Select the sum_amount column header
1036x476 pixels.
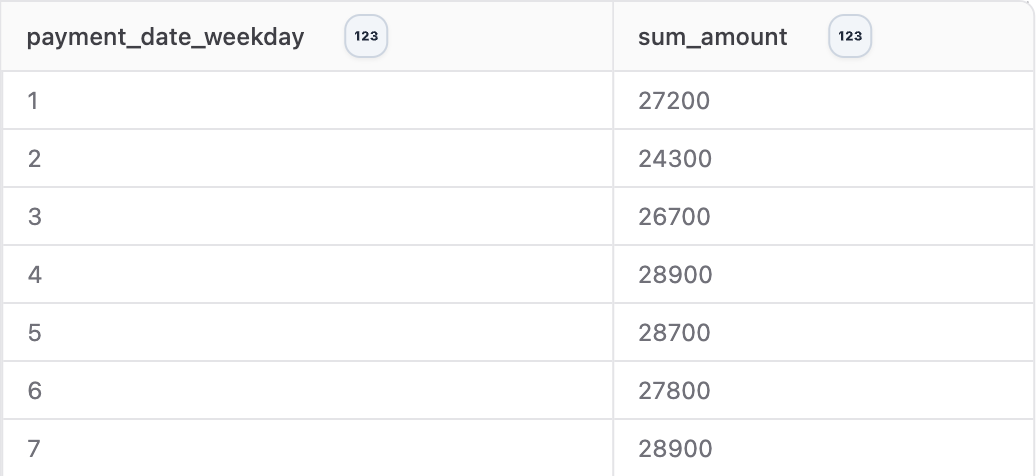coord(823,36)
